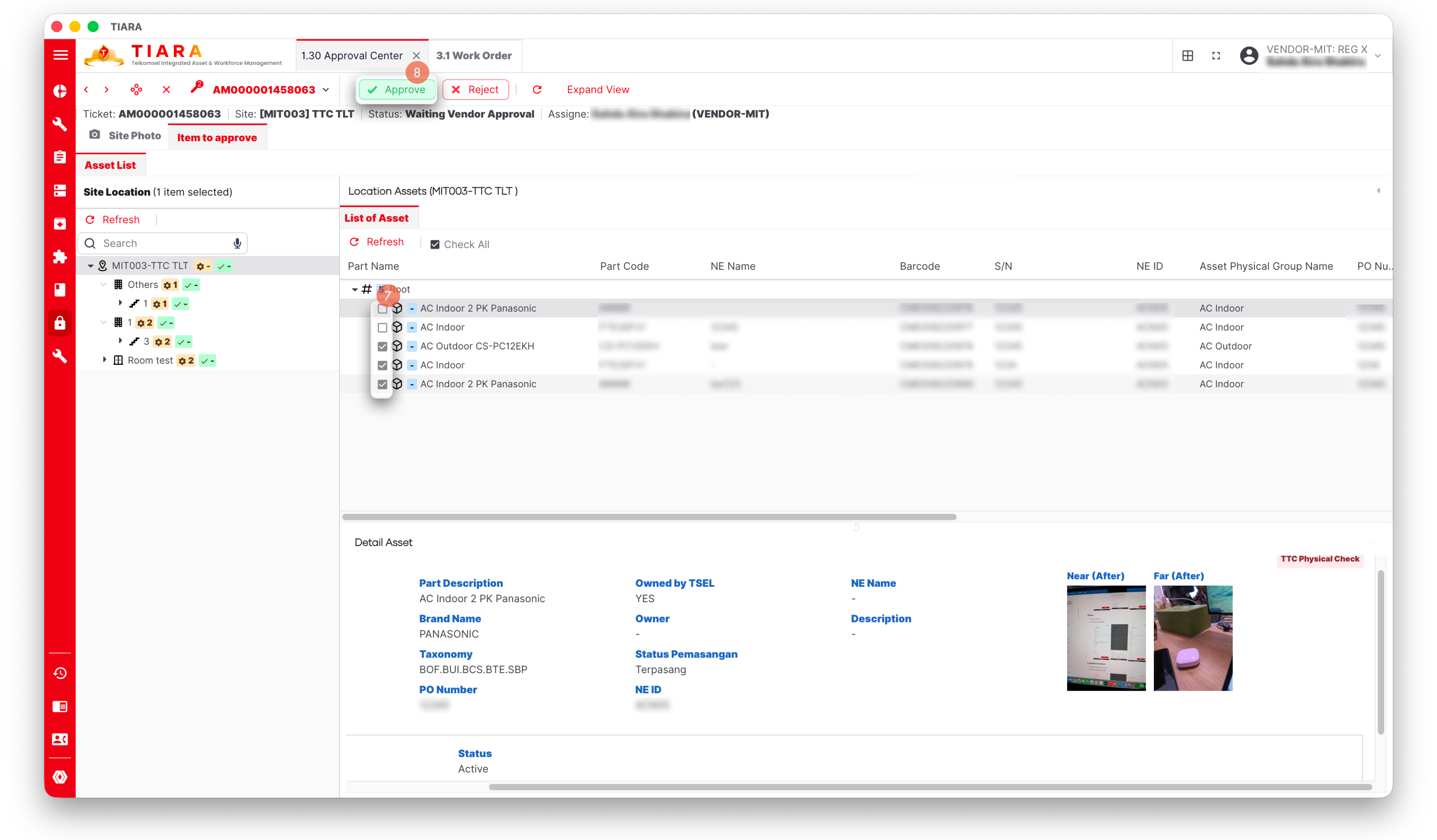Image resolution: width=1437 pixels, height=840 pixels.
Task: Open the Far (After) photo thumbnail
Action: (x=1193, y=637)
